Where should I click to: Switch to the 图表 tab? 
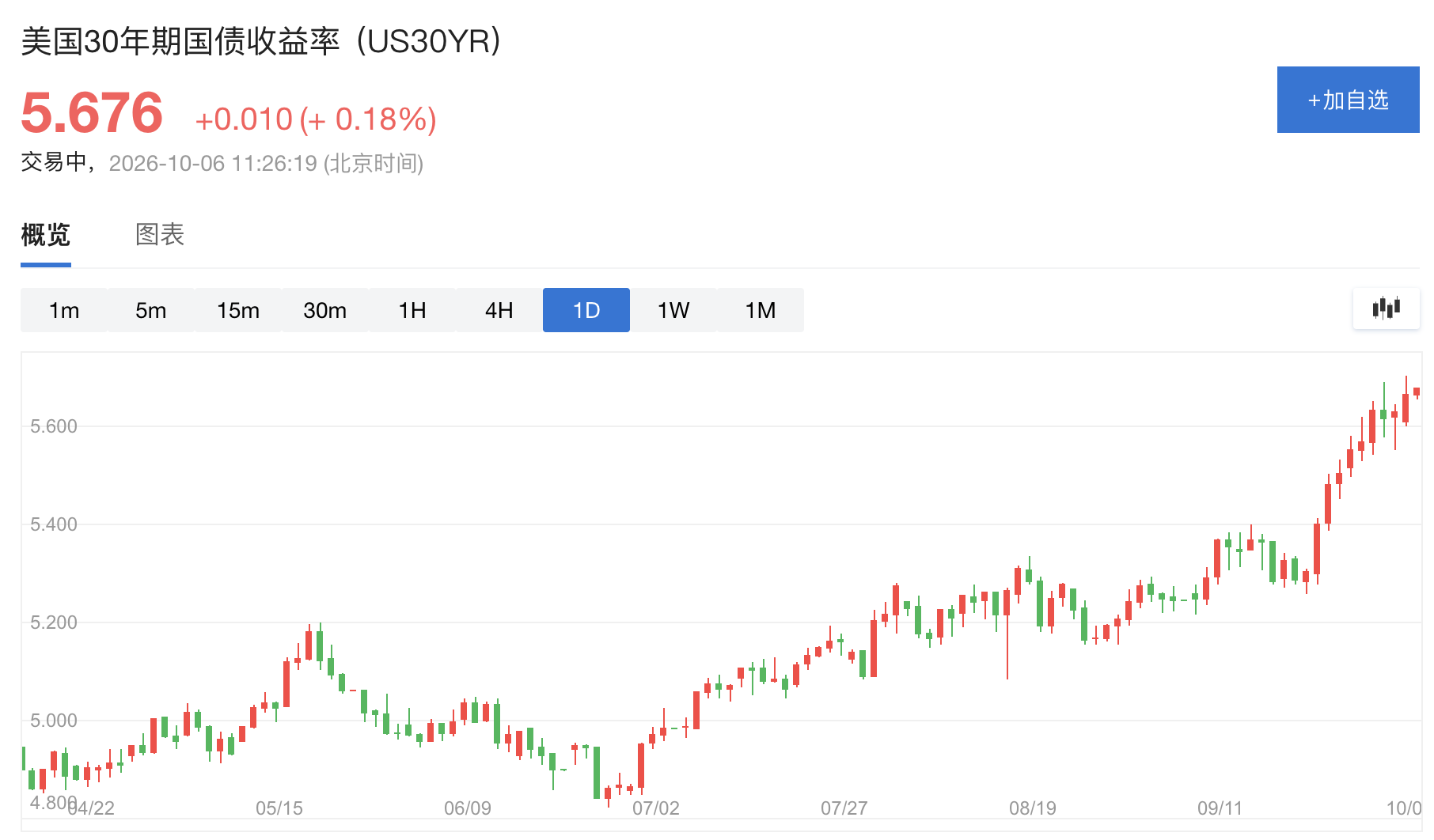(x=160, y=235)
